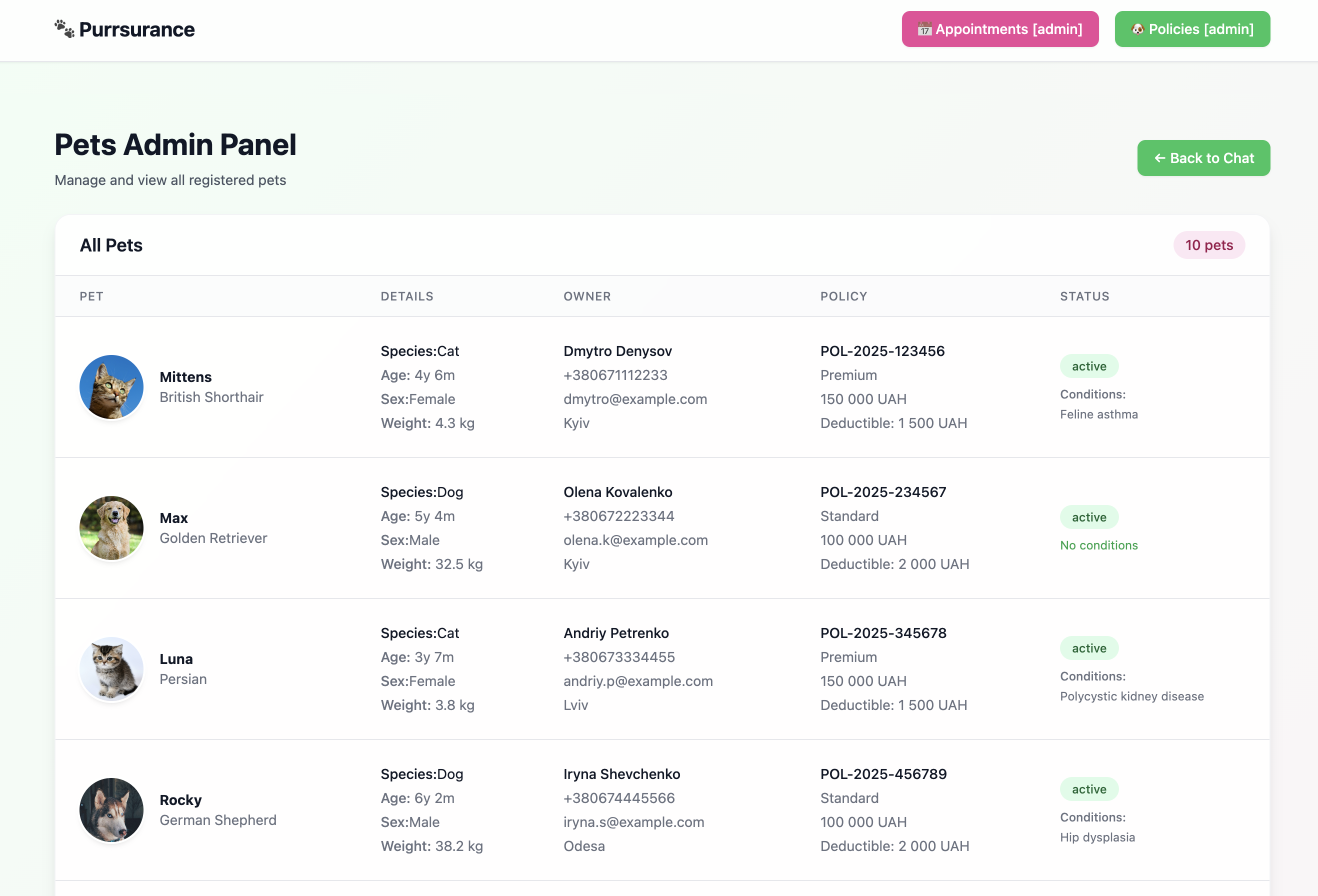The height and width of the screenshot is (896, 1318).
Task: Click the Purrsurance brand name
Action: click(x=136, y=29)
